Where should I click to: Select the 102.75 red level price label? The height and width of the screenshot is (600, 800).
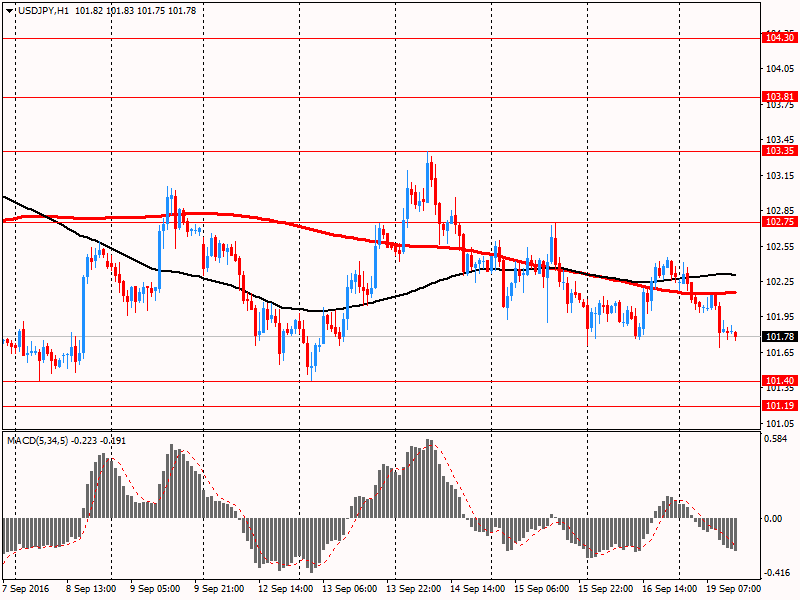[x=780, y=221]
